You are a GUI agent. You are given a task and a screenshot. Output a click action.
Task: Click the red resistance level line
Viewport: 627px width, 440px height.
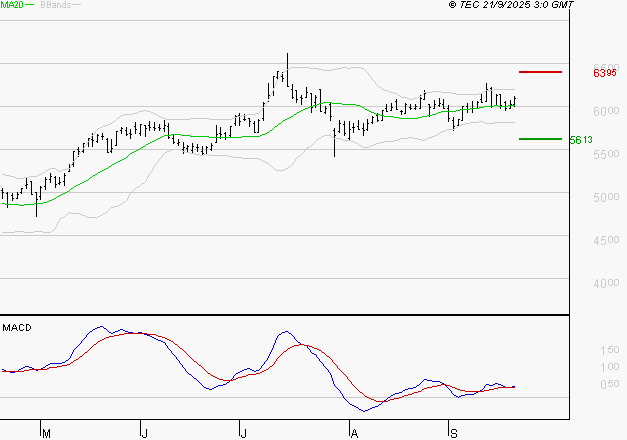point(540,72)
